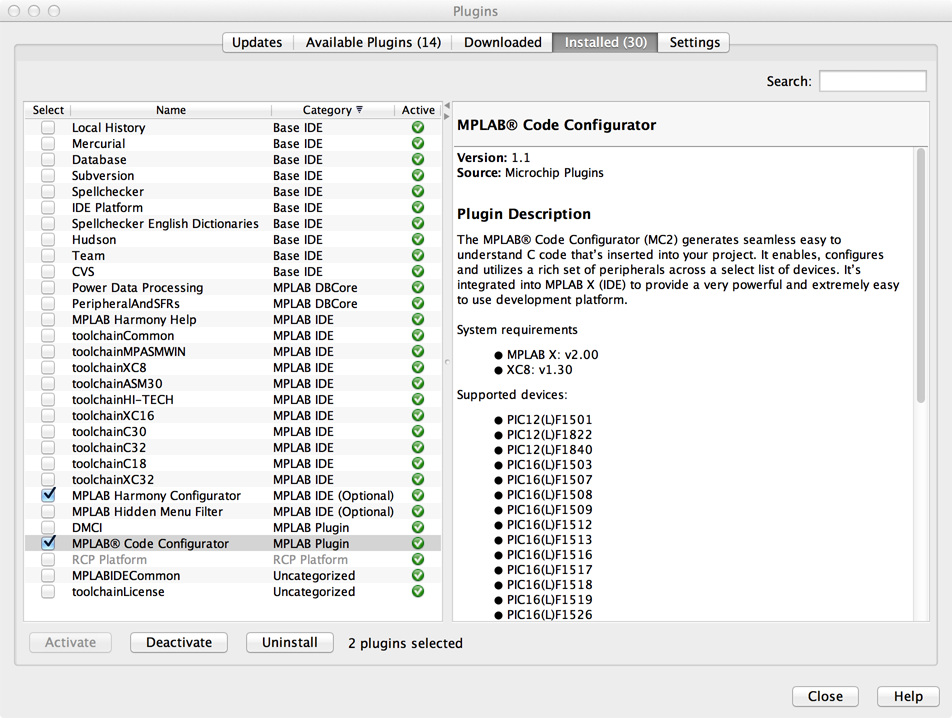Switch to the Available Plugins (14) tab

tap(373, 42)
